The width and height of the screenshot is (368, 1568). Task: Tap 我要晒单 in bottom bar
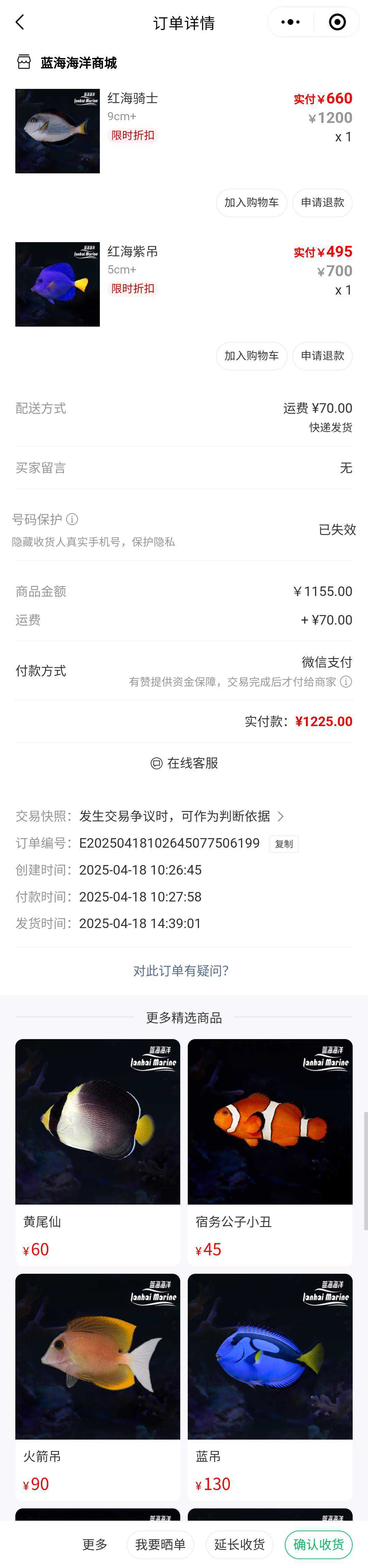click(160, 1545)
